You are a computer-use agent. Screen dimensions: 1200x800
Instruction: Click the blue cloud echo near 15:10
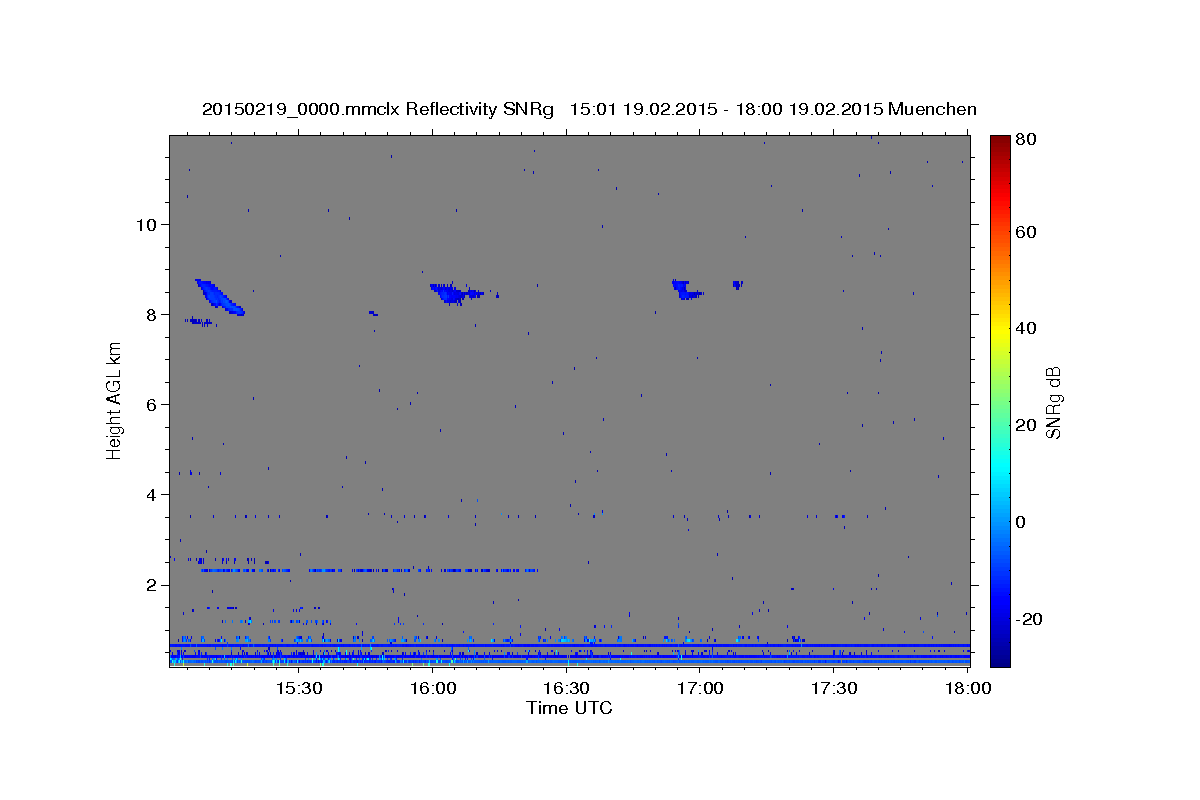pyautogui.click(x=220, y=297)
